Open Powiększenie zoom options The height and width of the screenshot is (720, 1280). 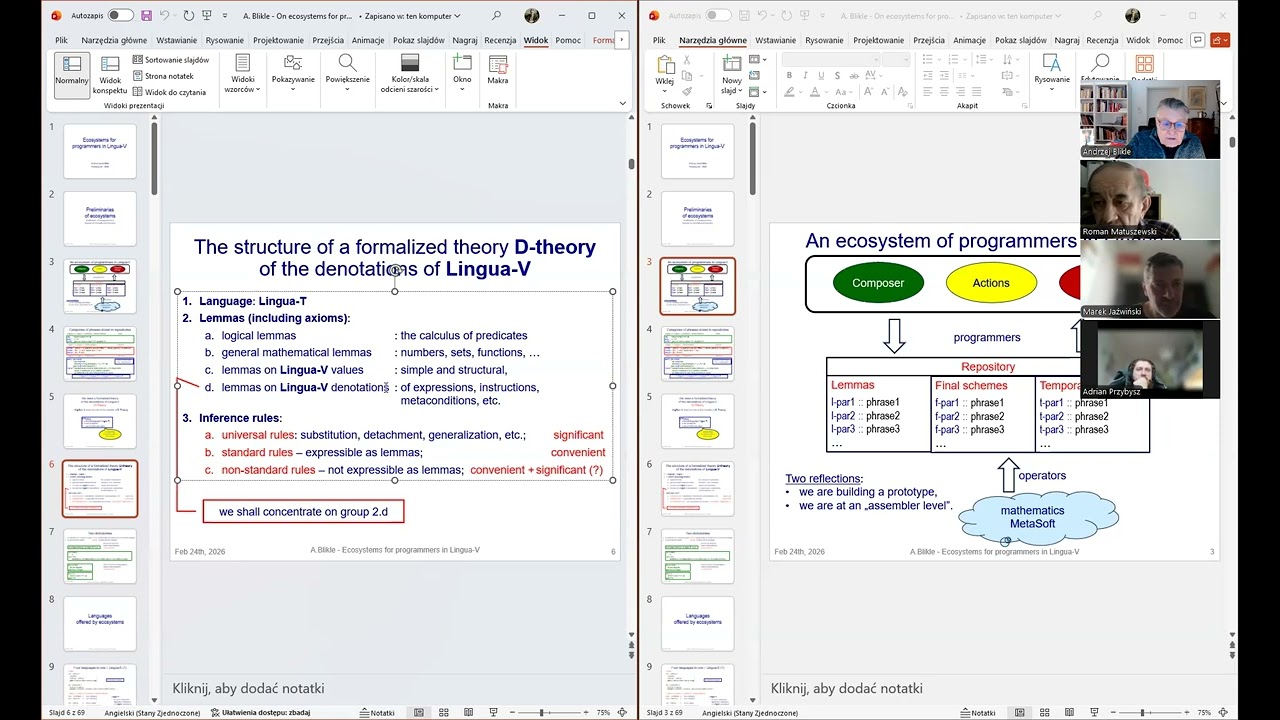347,74
